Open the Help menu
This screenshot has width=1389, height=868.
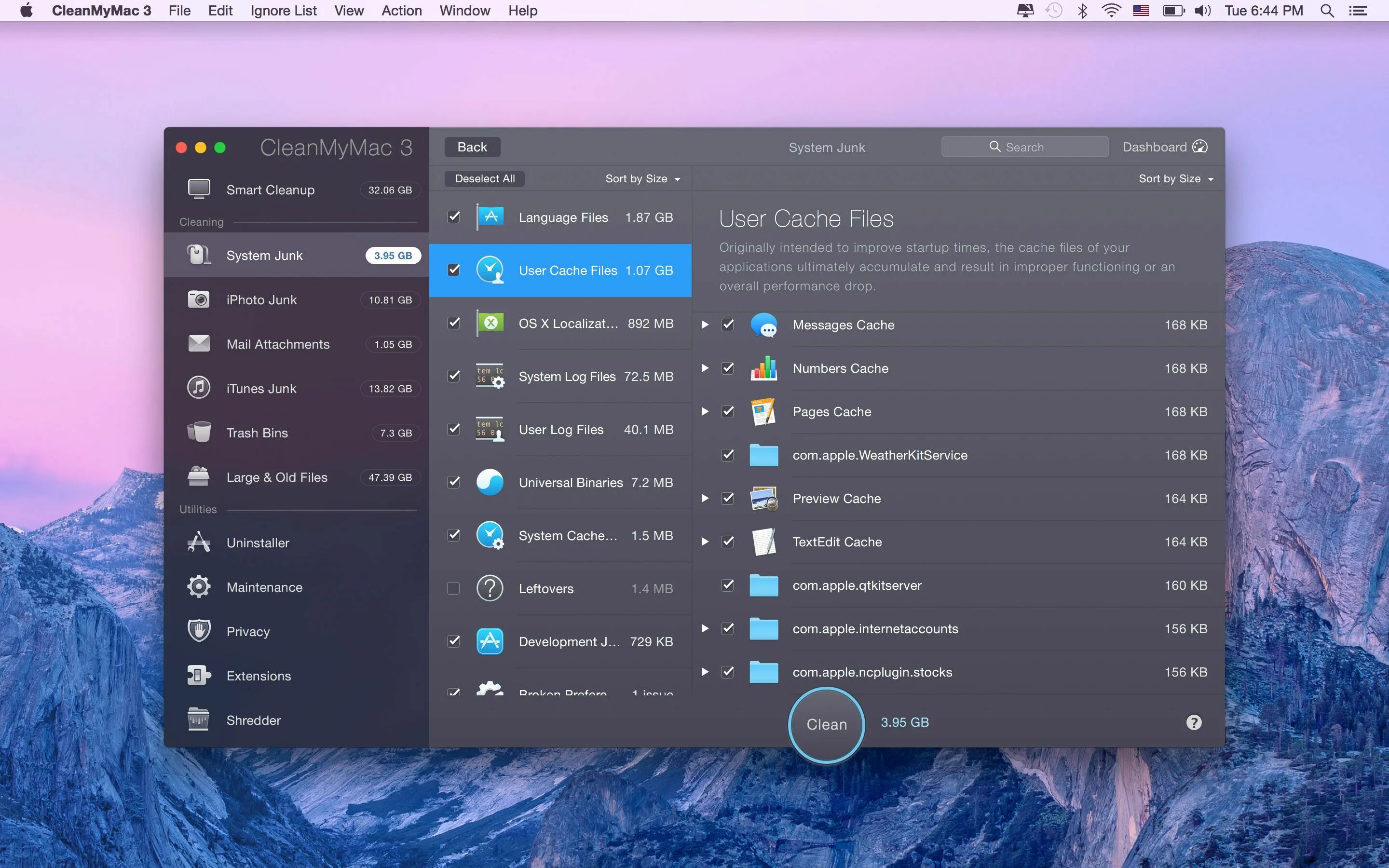click(x=523, y=11)
